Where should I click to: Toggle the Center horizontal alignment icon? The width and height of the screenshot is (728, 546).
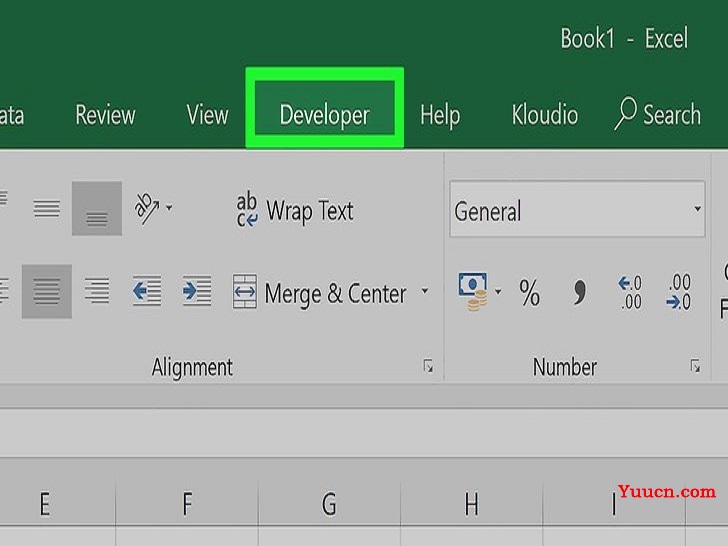point(46,292)
